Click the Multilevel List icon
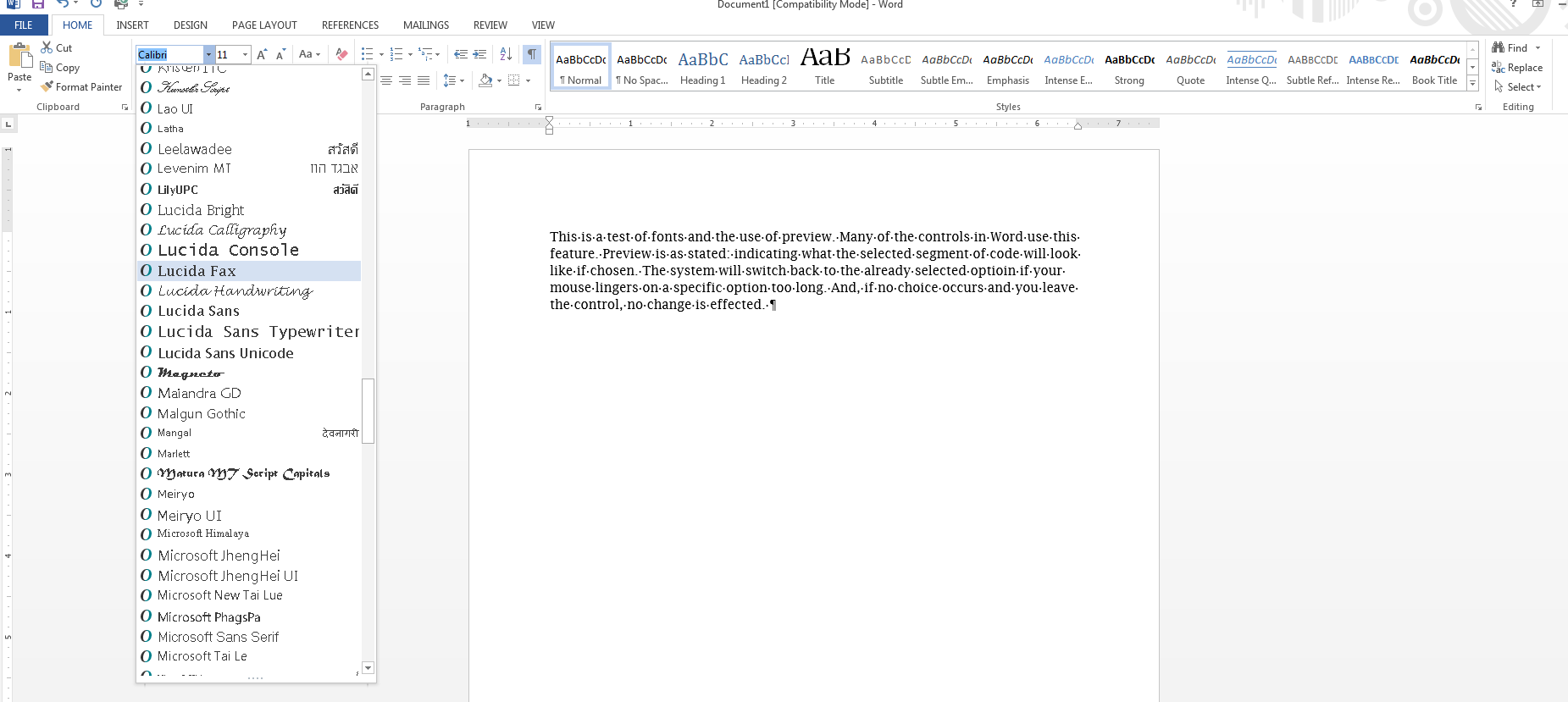Viewport: 1568px width, 702px height. pyautogui.click(x=426, y=54)
